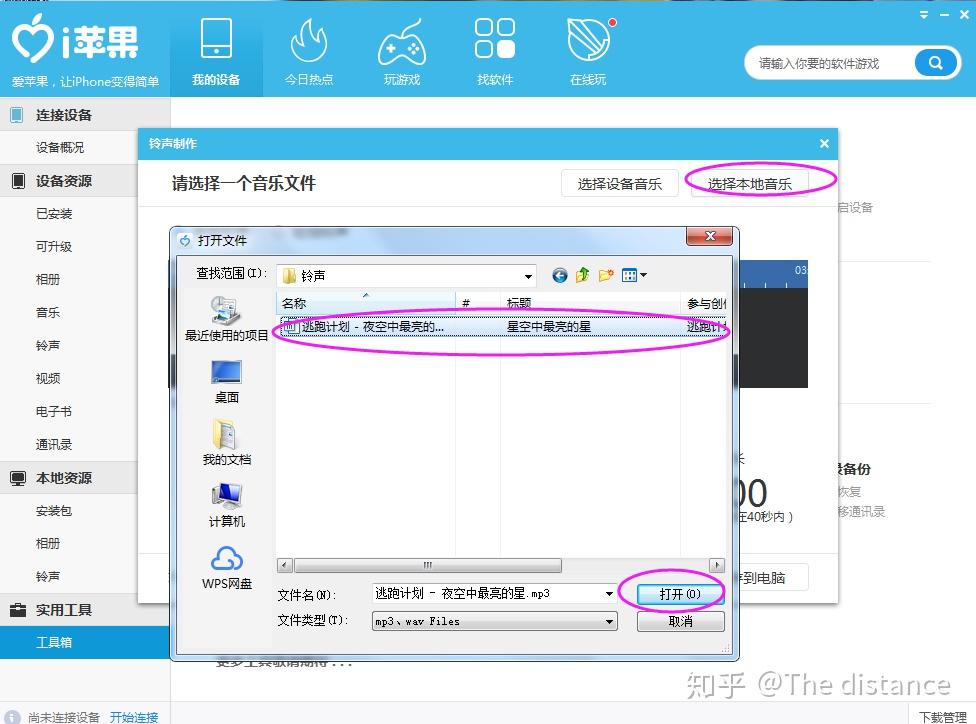Open 通讯录 in sidebar

click(54, 444)
